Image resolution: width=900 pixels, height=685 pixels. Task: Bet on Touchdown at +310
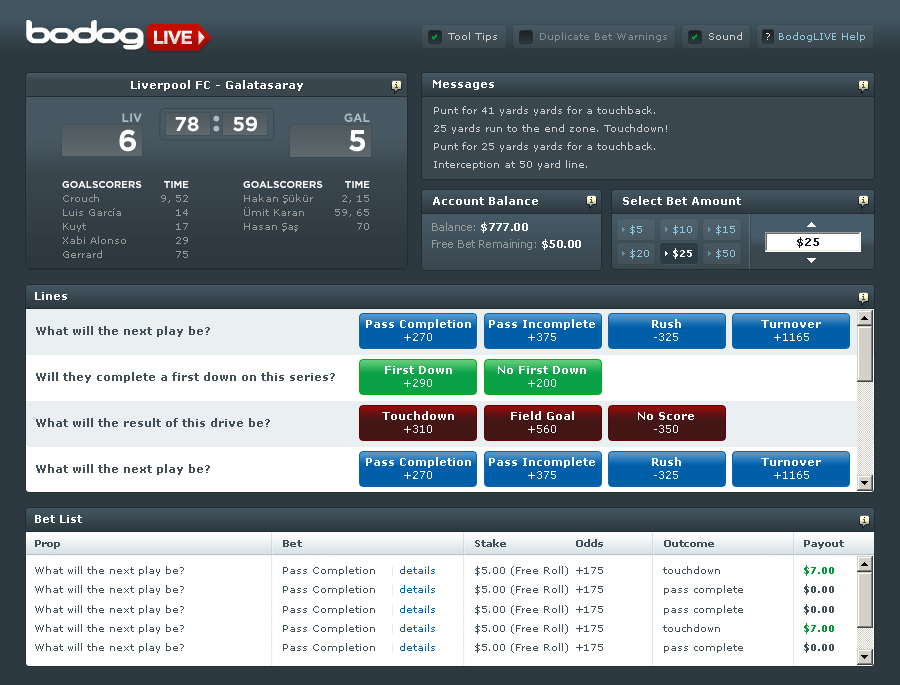click(418, 423)
